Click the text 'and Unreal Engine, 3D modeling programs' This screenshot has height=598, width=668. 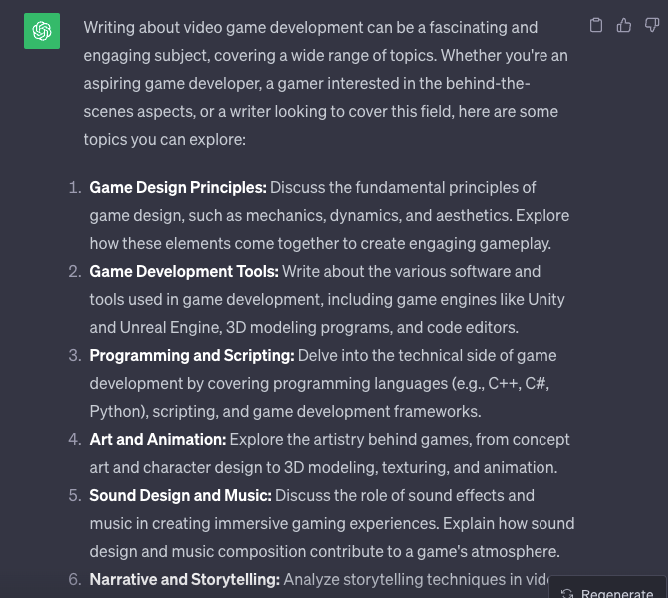click(x=241, y=327)
